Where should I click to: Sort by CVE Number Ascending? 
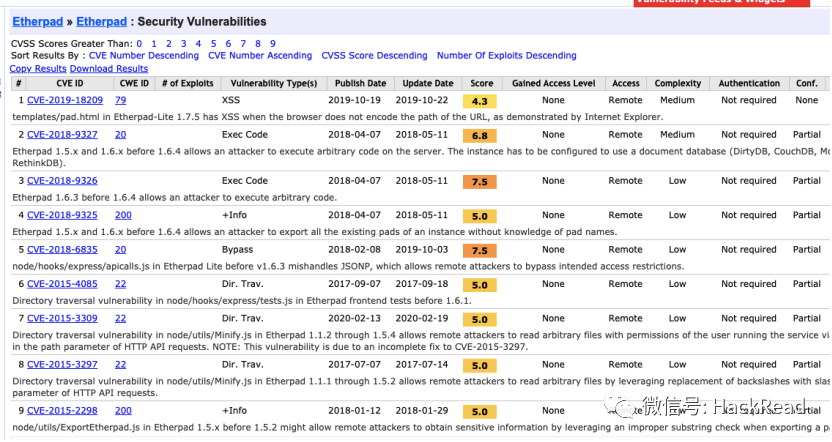[x=260, y=55]
